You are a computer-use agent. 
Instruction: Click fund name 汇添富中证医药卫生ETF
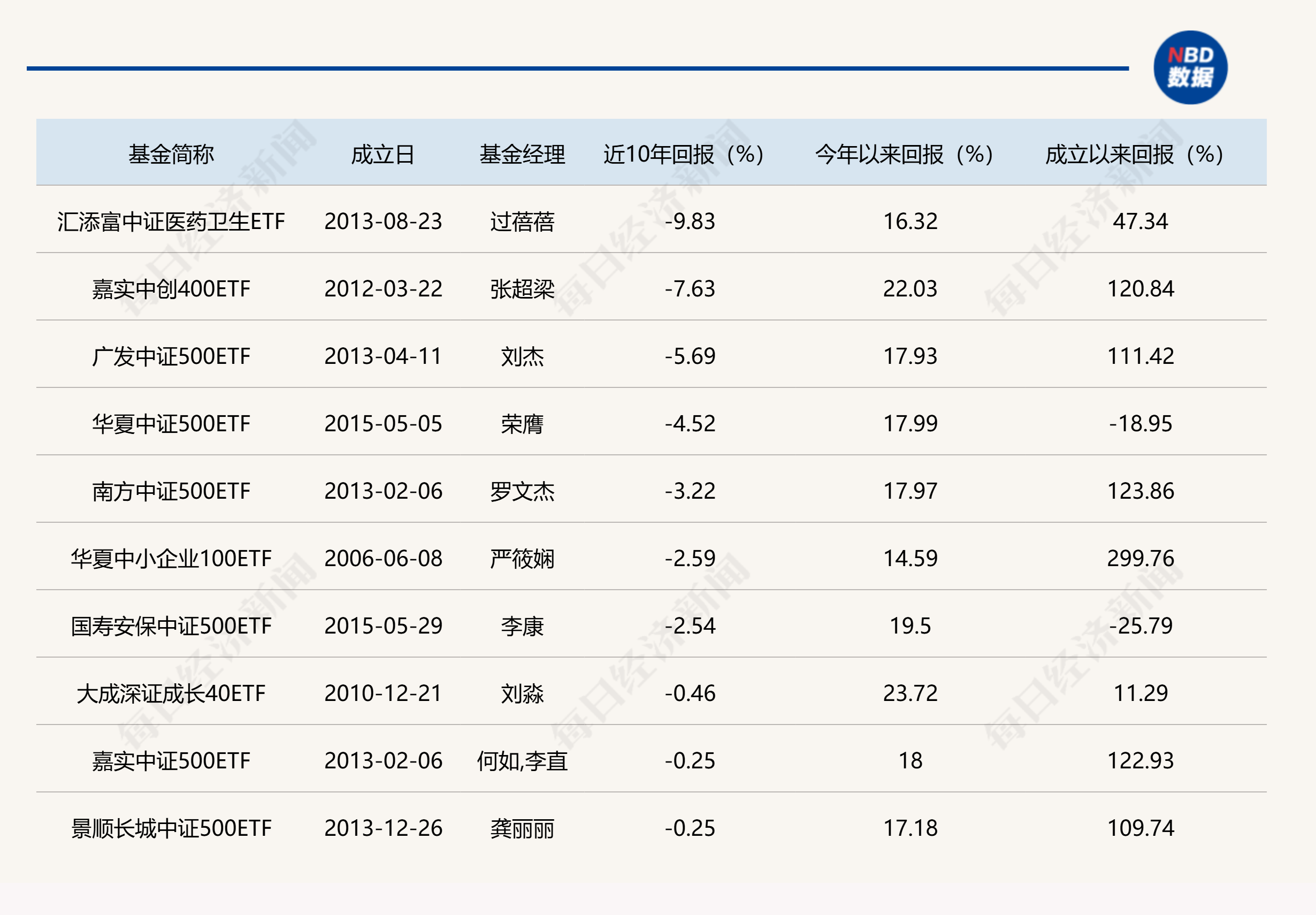[171, 222]
